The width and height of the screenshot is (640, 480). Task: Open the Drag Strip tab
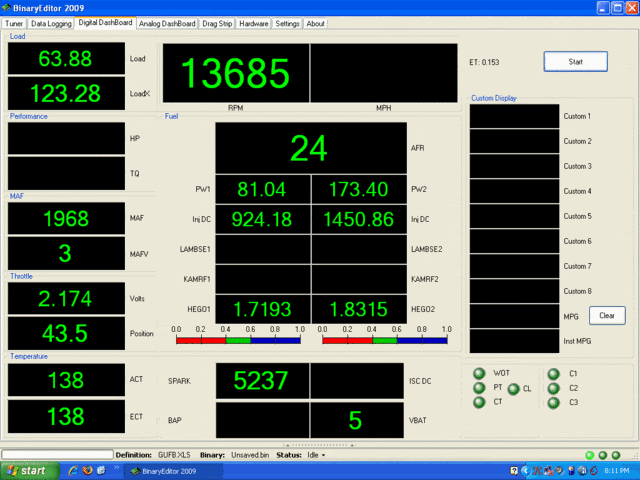pos(217,24)
